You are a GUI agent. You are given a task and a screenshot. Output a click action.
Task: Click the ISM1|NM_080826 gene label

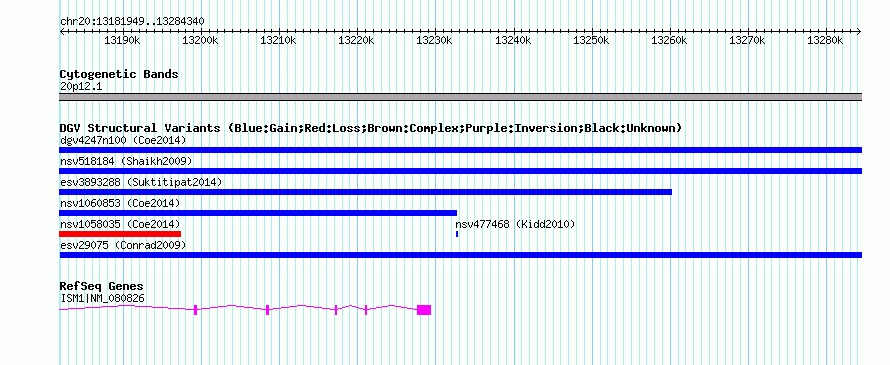[102, 298]
